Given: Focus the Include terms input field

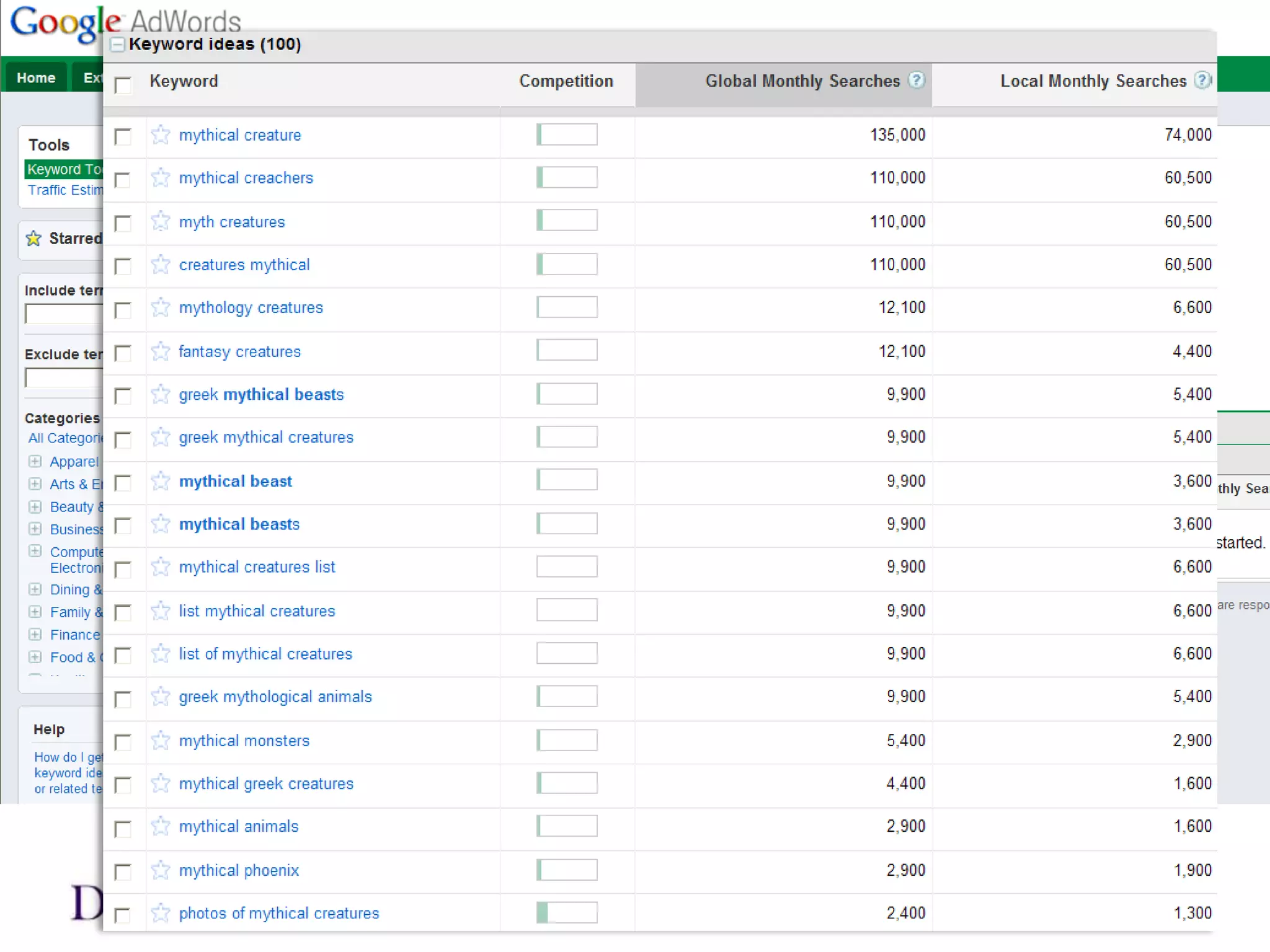Looking at the screenshot, I should 64,314.
